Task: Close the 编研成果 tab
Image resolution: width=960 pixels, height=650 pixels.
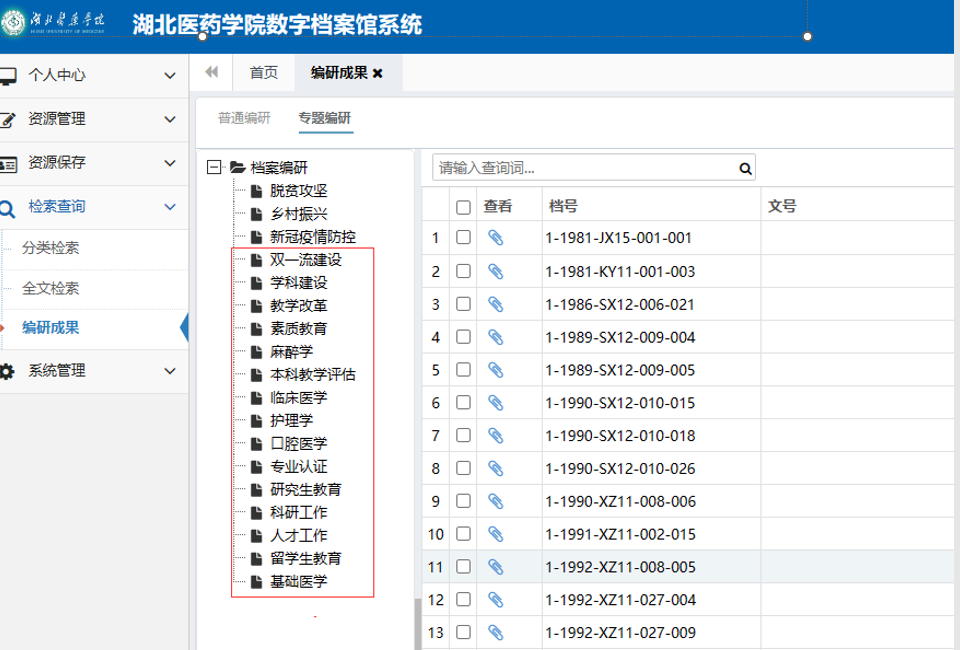Action: point(378,73)
